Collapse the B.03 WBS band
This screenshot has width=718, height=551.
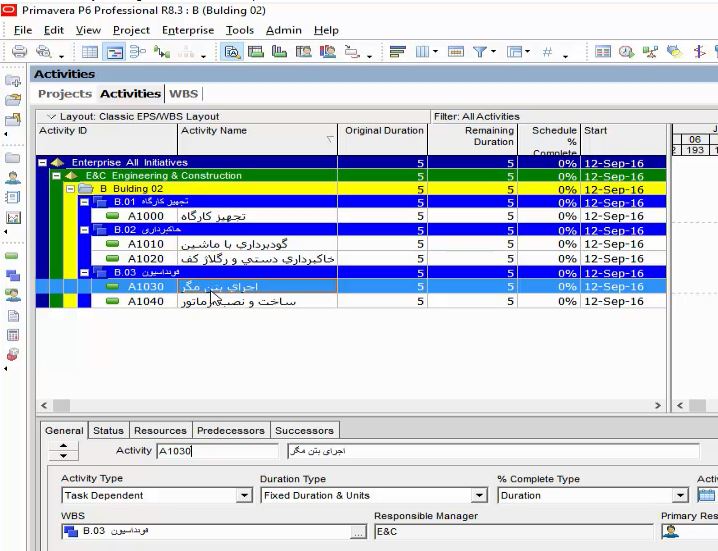tap(84, 273)
